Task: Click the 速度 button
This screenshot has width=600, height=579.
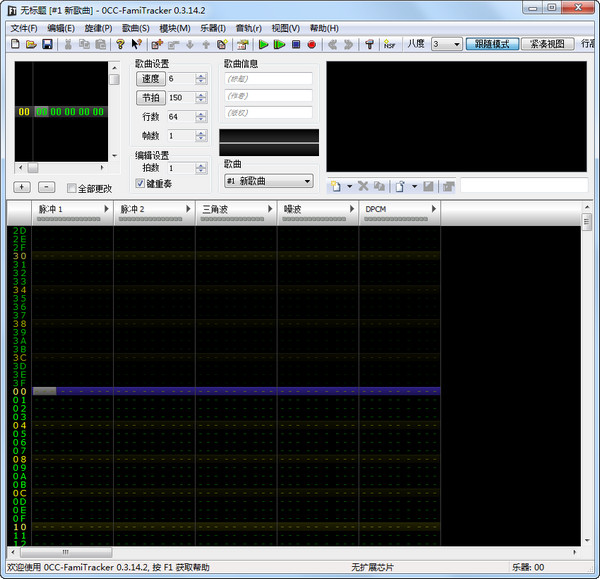Action: [x=150, y=78]
